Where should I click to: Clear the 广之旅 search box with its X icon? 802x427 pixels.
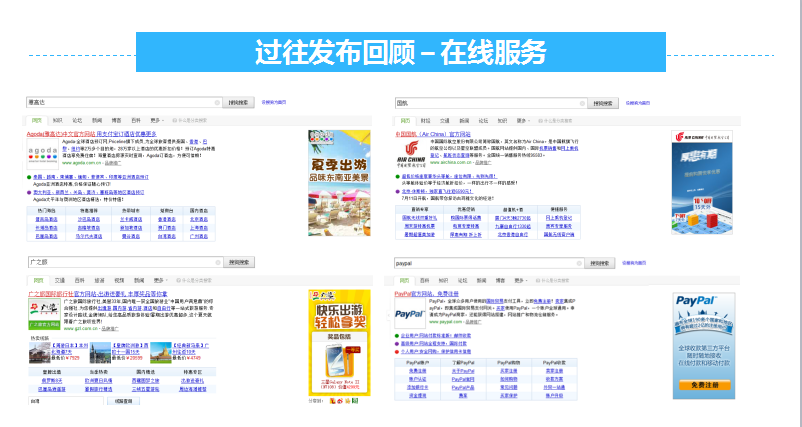coord(218,262)
